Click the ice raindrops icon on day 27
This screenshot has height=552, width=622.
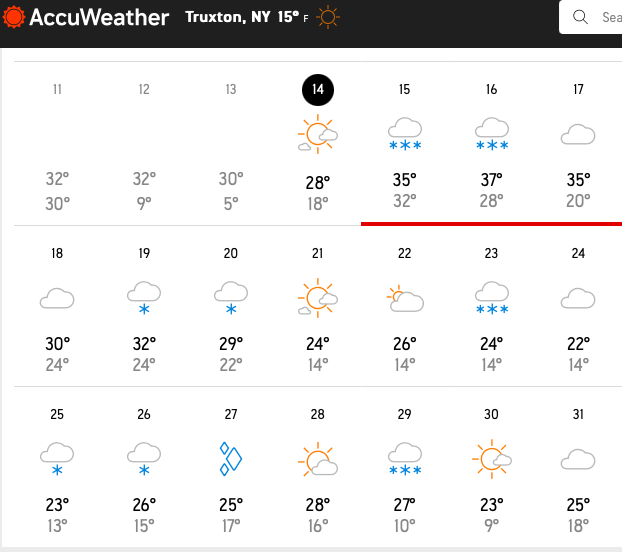(x=231, y=459)
